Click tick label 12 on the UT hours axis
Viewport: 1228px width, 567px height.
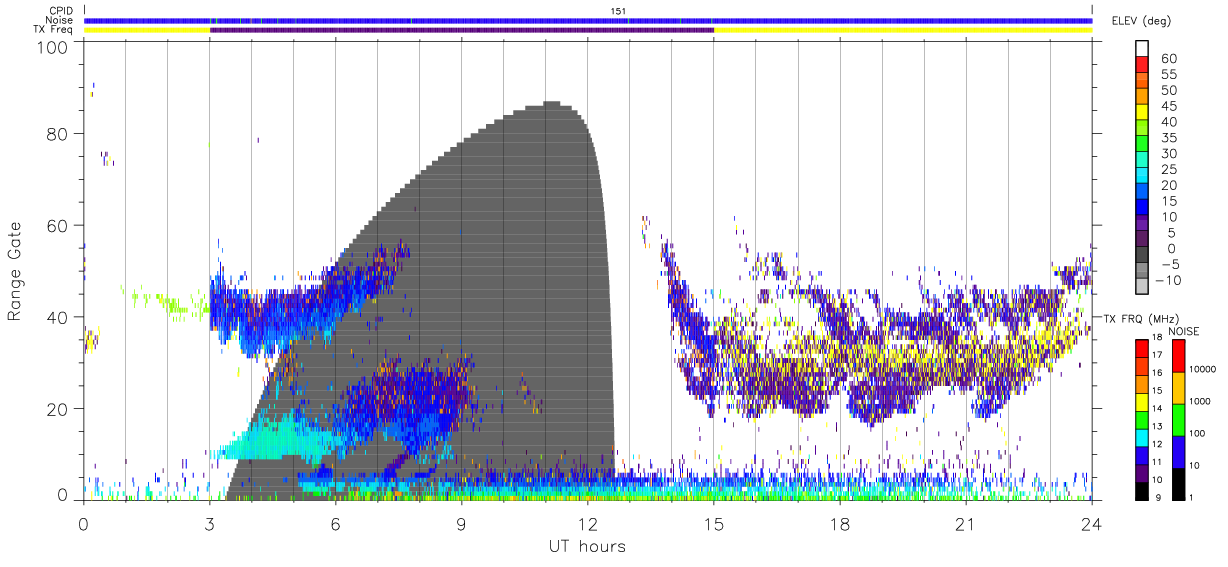tap(587, 524)
